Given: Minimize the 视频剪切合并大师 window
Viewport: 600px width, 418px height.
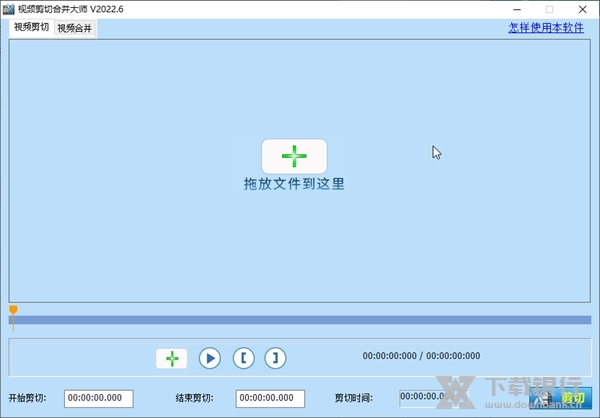Looking at the screenshot, I should point(517,9).
